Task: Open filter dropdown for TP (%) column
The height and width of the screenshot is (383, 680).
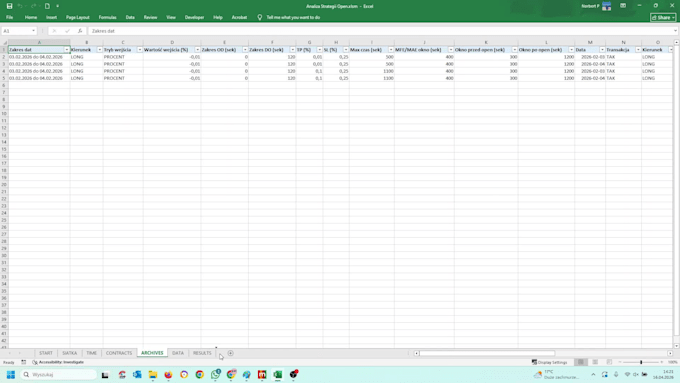Action: (319, 50)
